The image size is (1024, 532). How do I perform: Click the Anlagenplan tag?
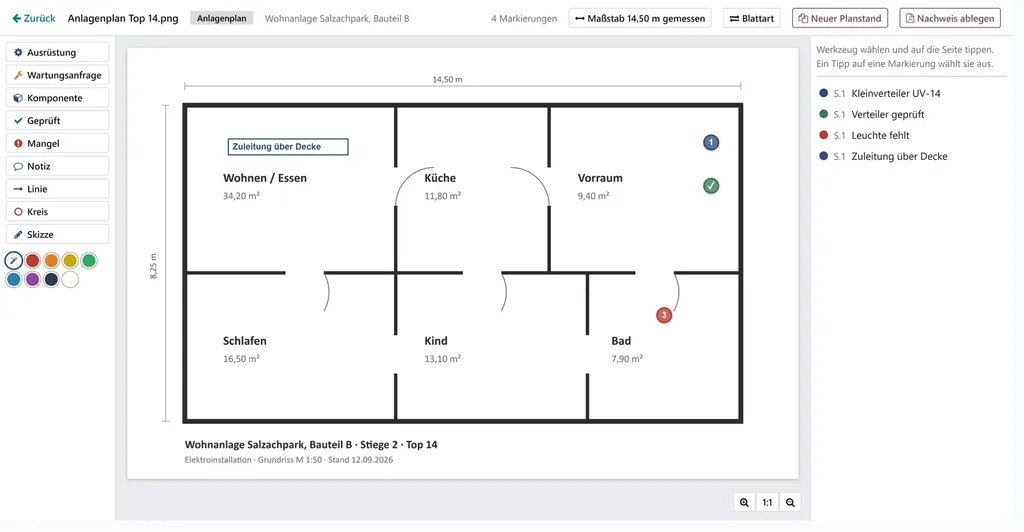pos(221,18)
